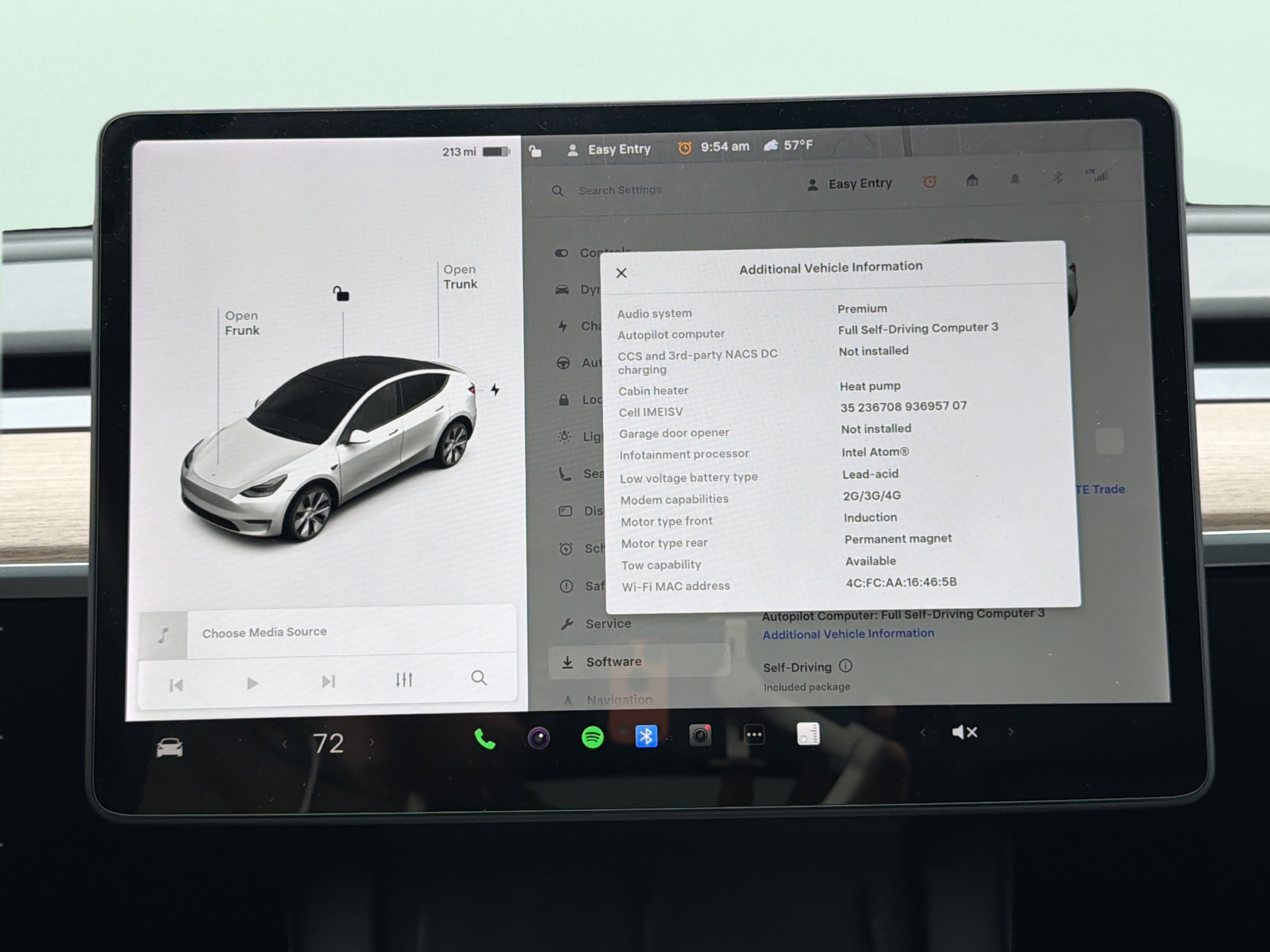Increase cabin temperature with right arrow
Screen dimensions: 1270x952
[x=372, y=742]
